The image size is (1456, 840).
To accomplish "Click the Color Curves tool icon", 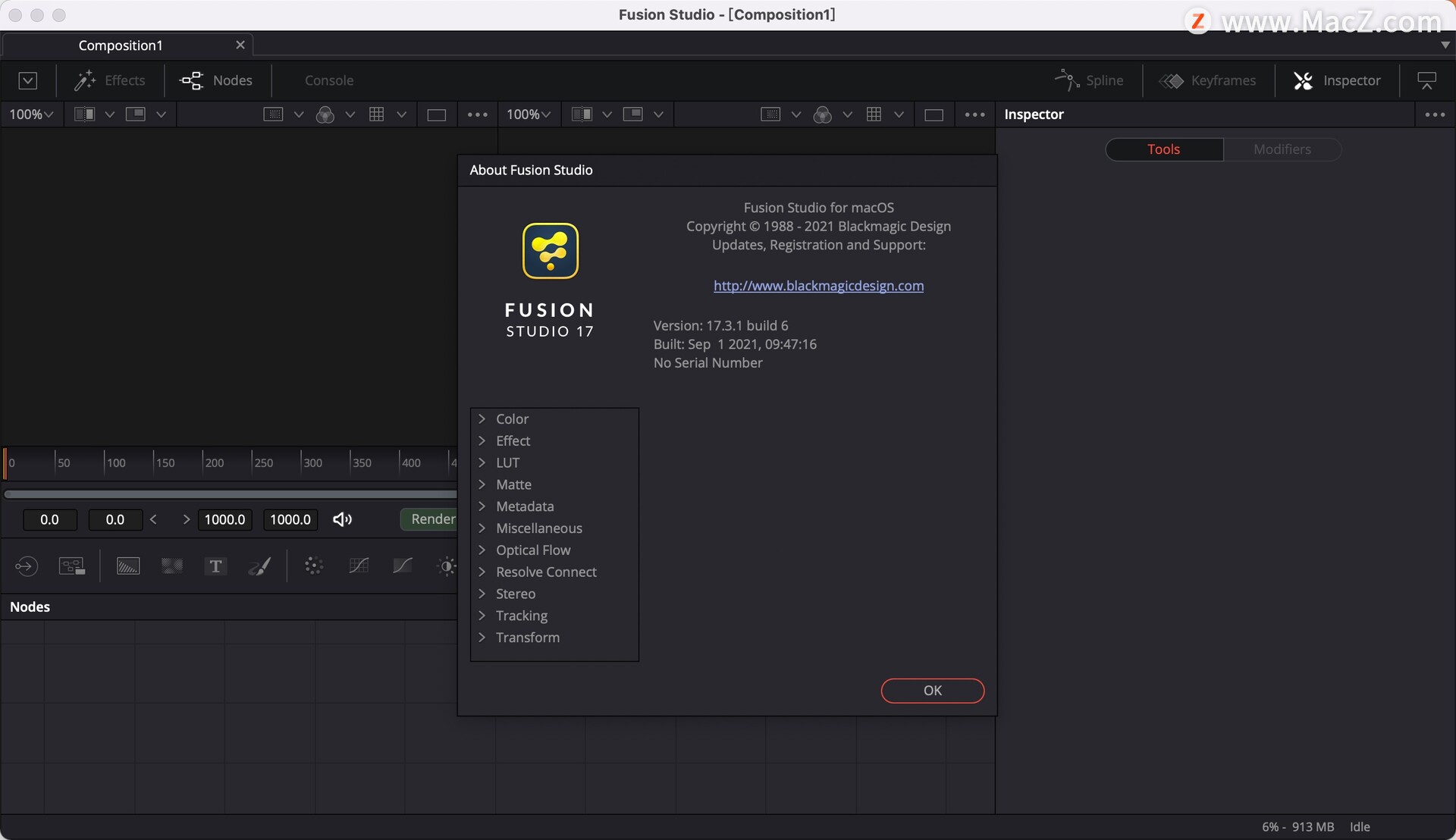I will click(358, 566).
